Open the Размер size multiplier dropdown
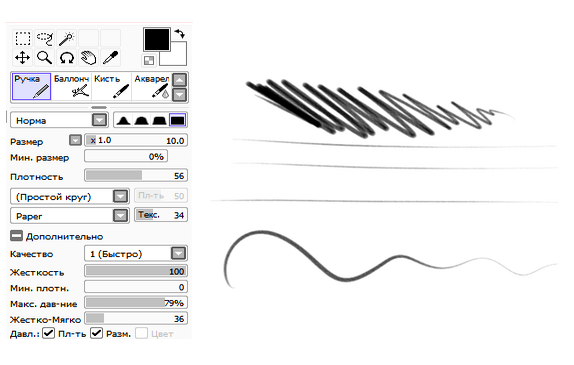This screenshot has width=574, height=365. 75,140
